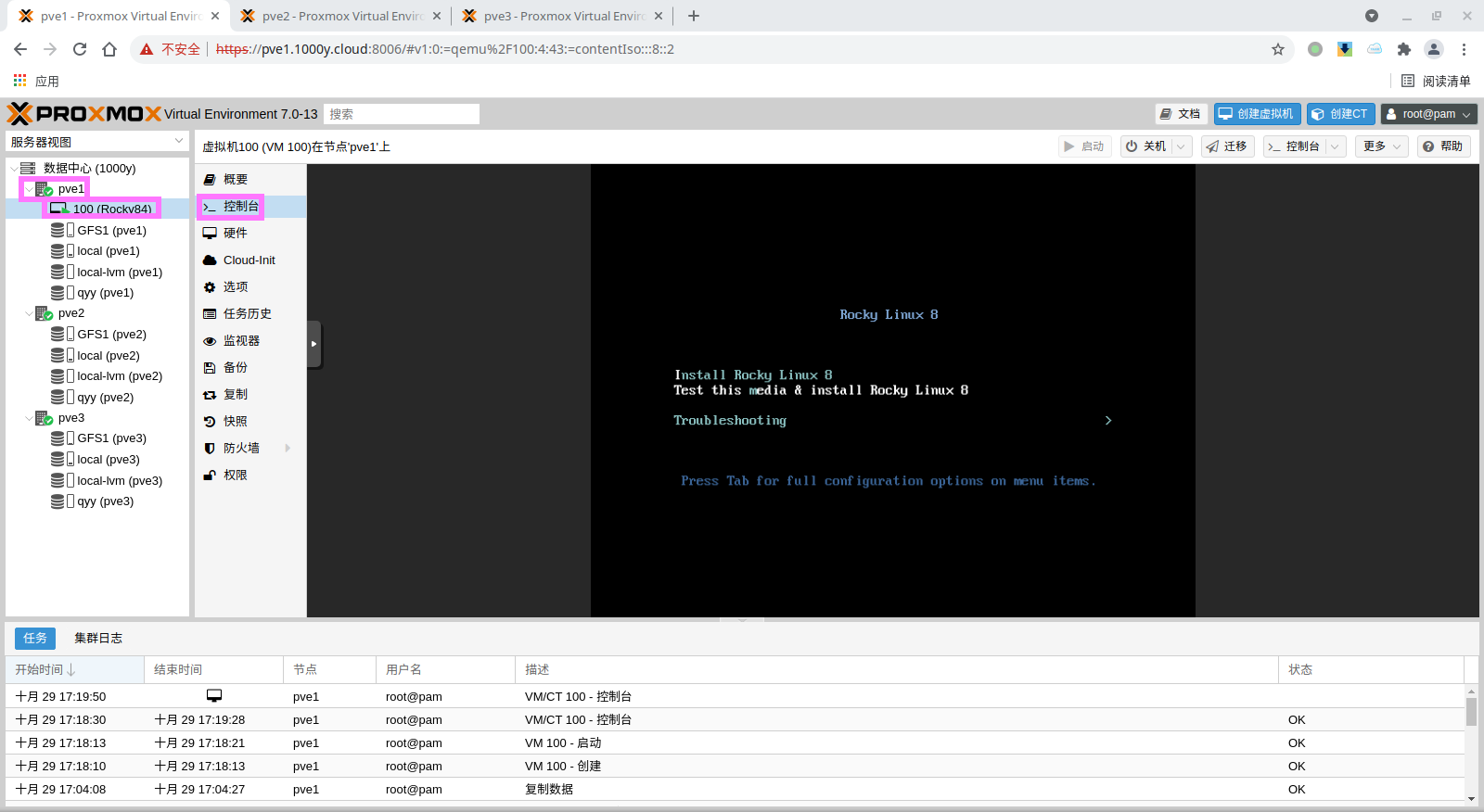This screenshot has width=1484, height=812.
Task: Click the Migrate (迁移) button
Action: coord(1227,146)
